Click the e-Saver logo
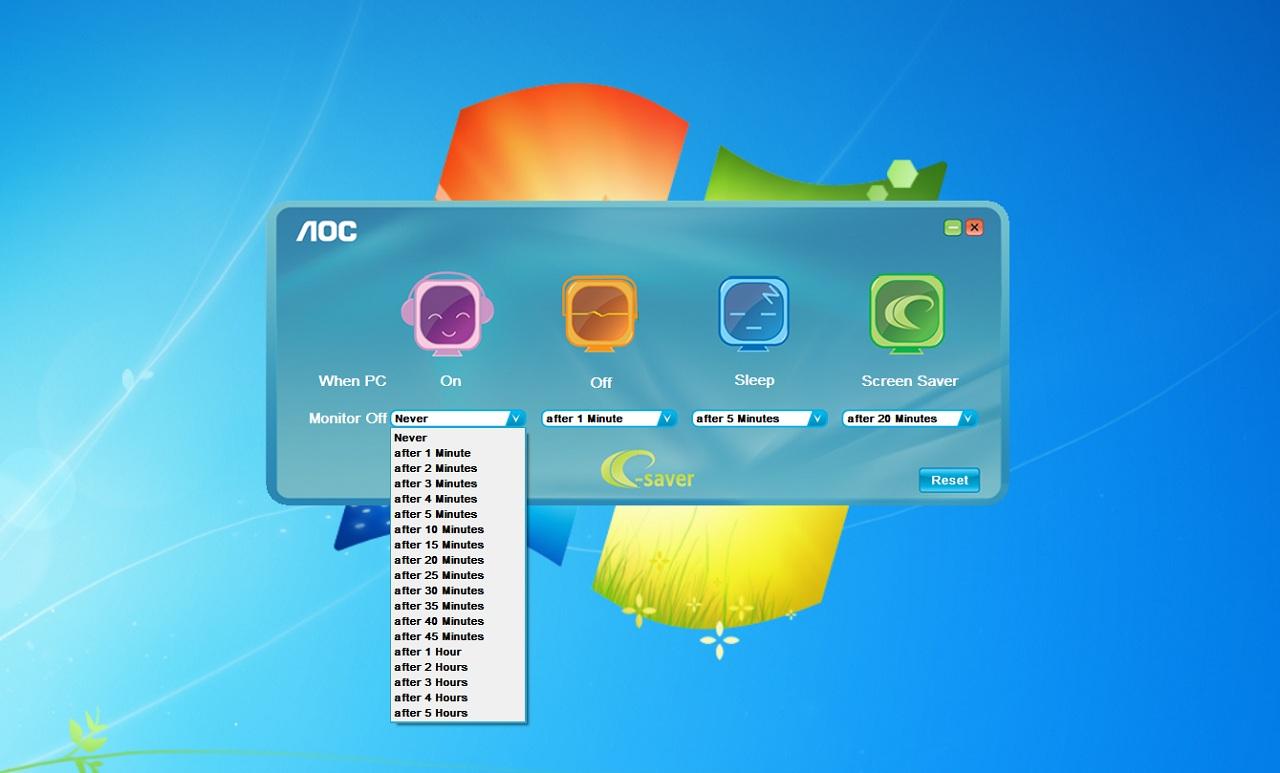Viewport: 1280px width, 773px height. [647, 469]
